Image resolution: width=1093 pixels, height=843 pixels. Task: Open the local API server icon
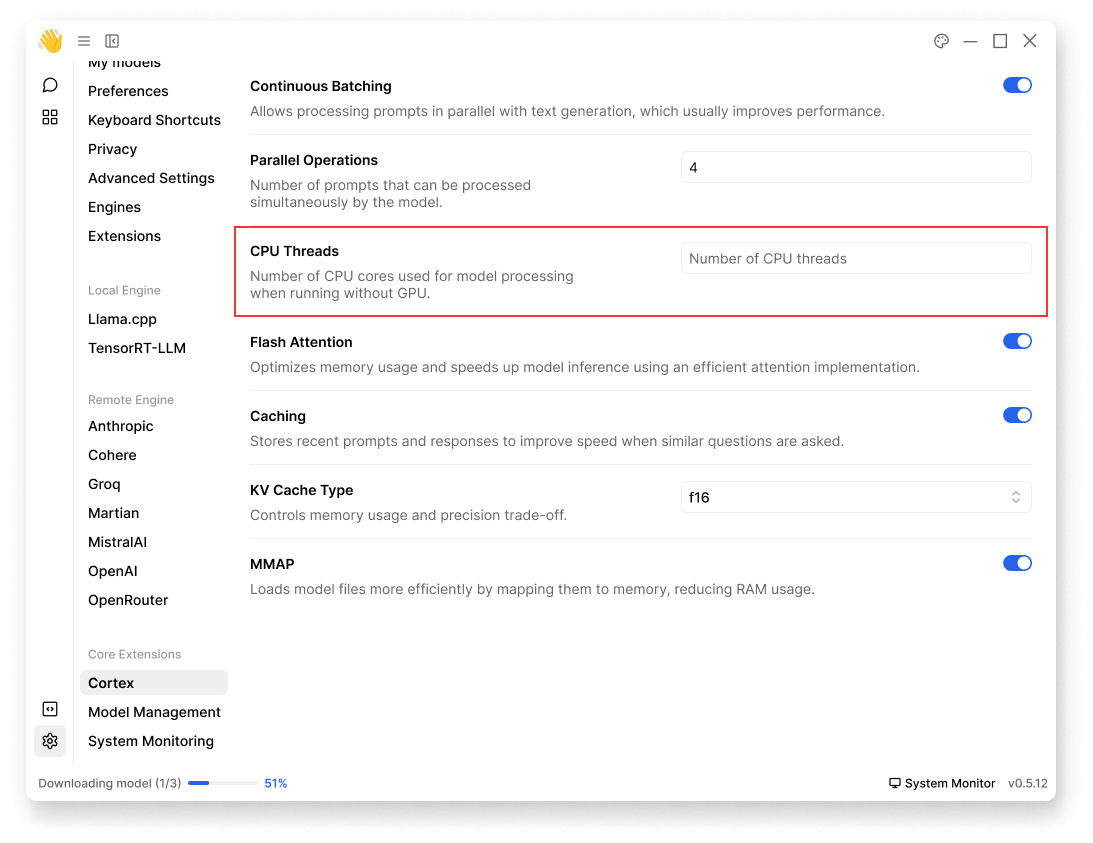[x=50, y=709]
